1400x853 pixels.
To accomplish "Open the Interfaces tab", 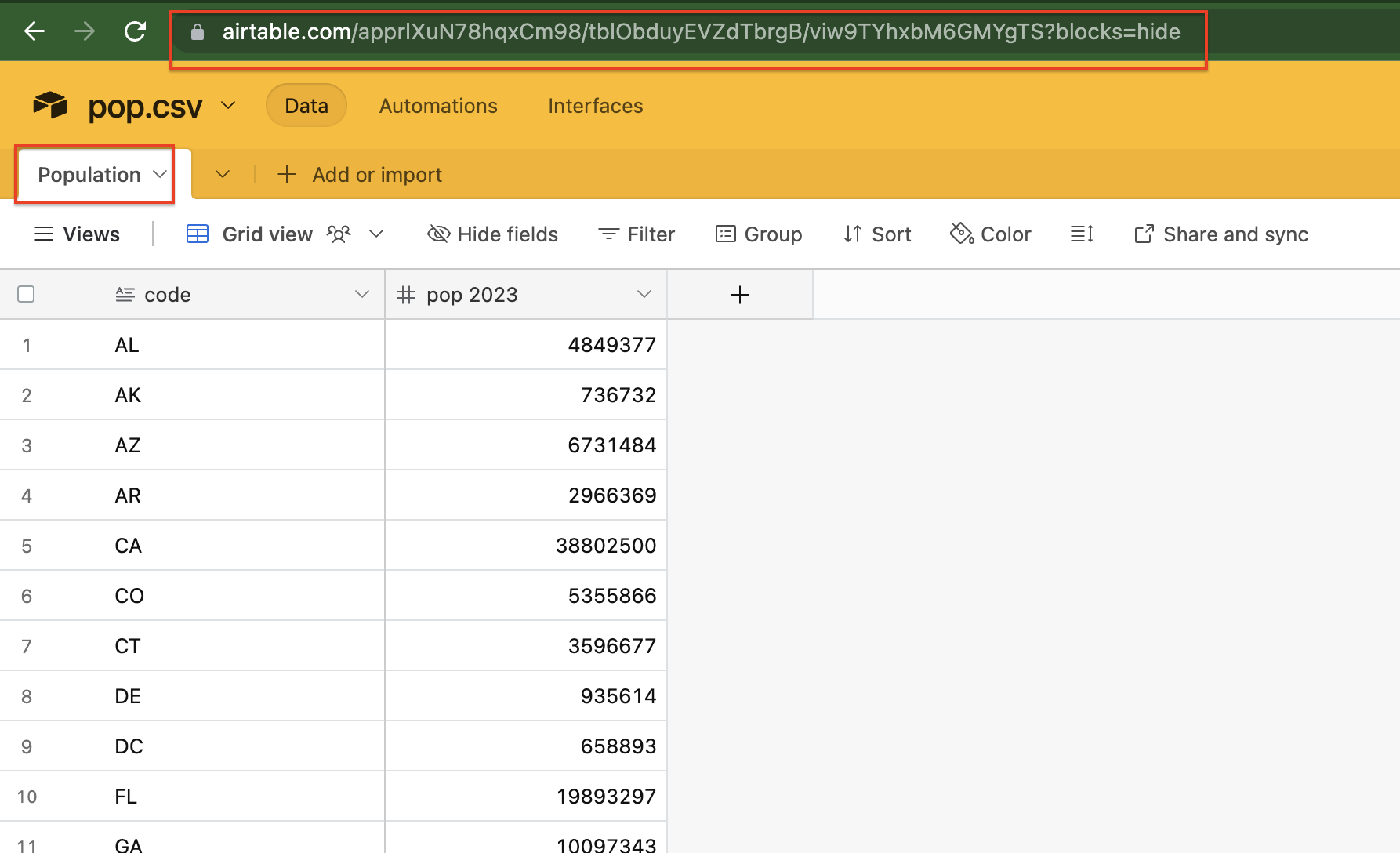I will tap(595, 106).
